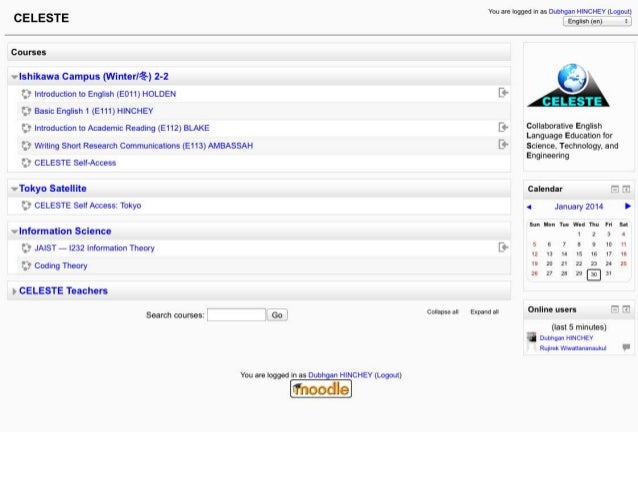Dock the Online users block

coord(626,310)
